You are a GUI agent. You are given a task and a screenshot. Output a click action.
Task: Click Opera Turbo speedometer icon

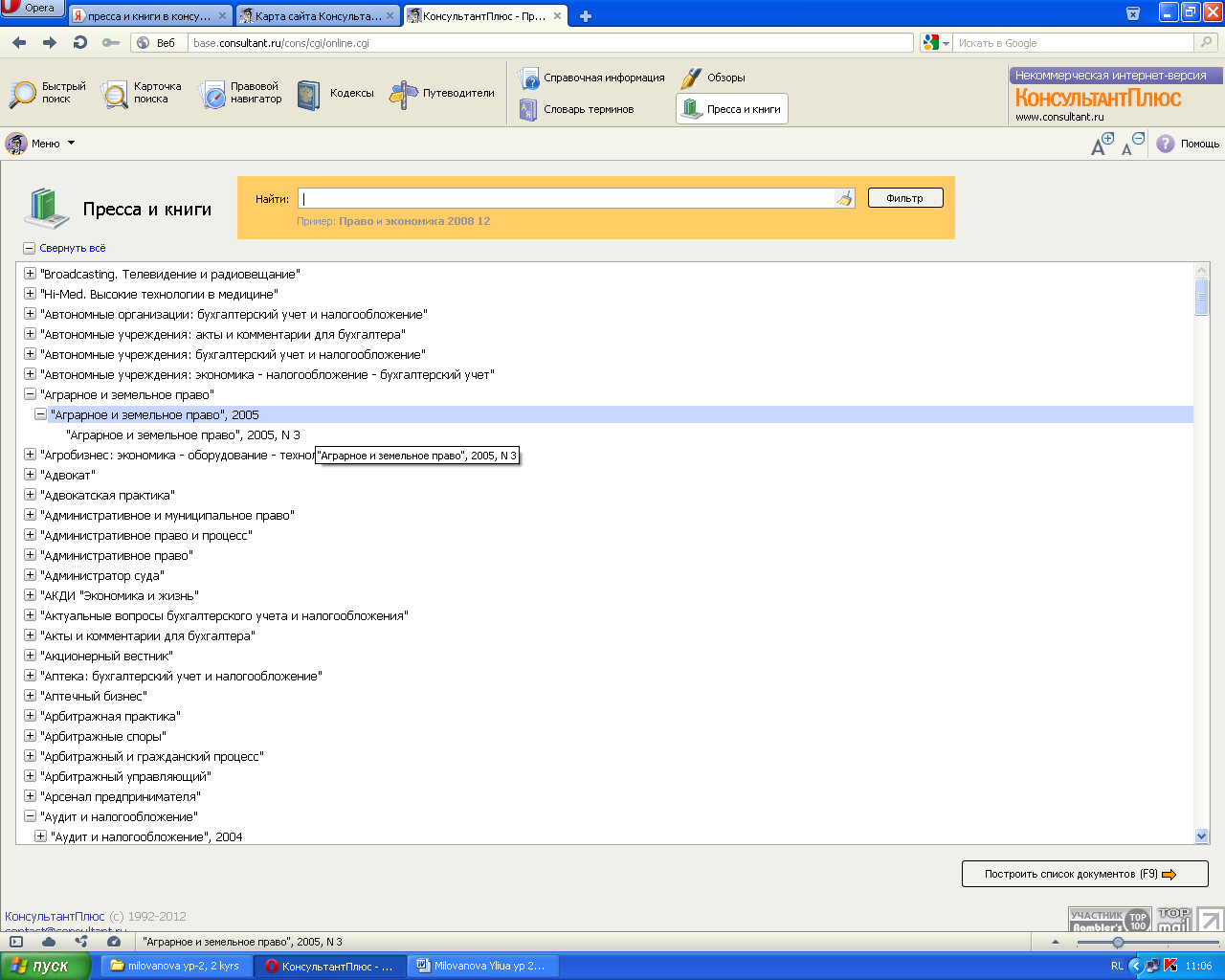click(x=114, y=942)
